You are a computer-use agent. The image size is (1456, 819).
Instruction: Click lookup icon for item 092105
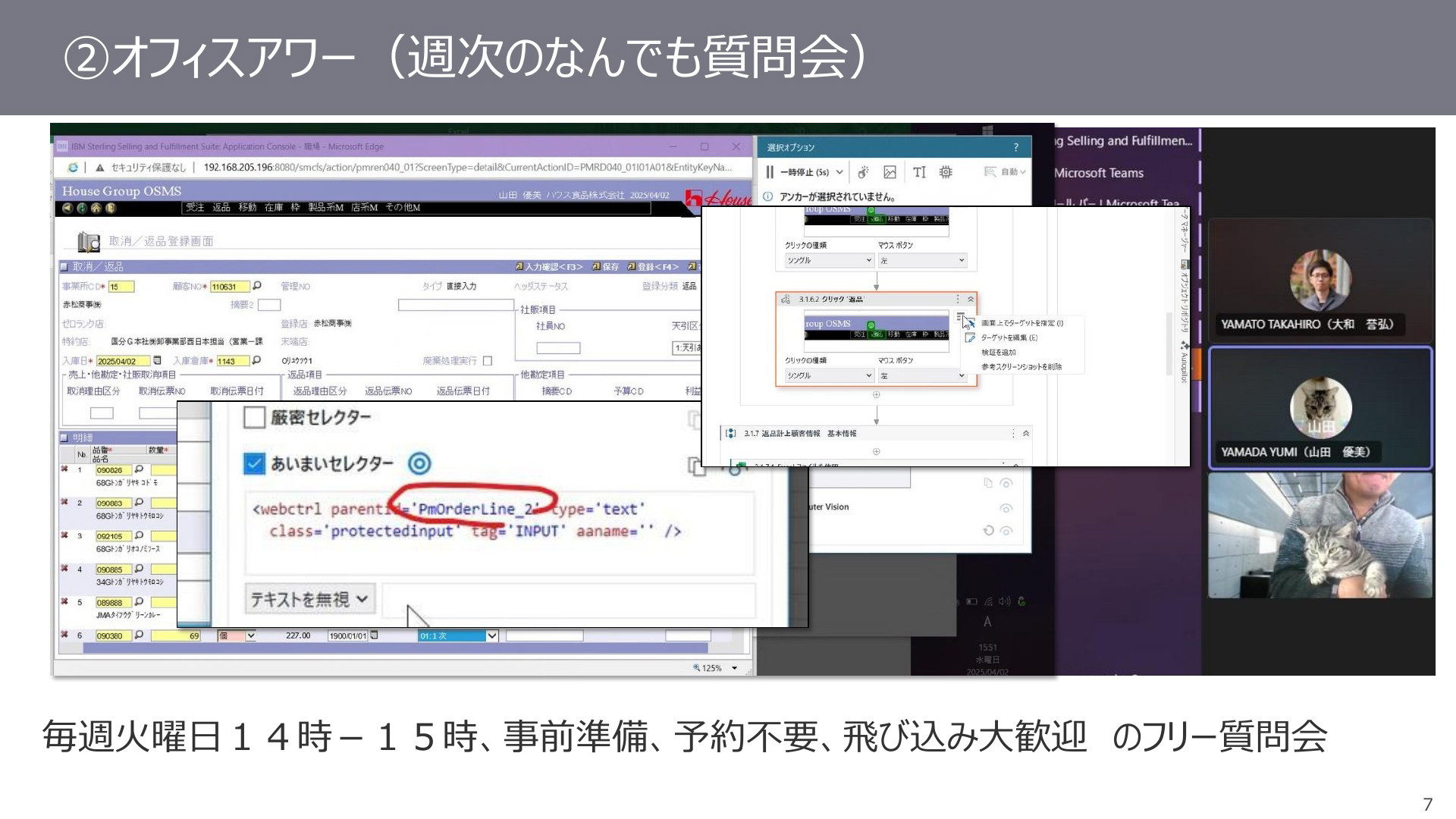[139, 535]
